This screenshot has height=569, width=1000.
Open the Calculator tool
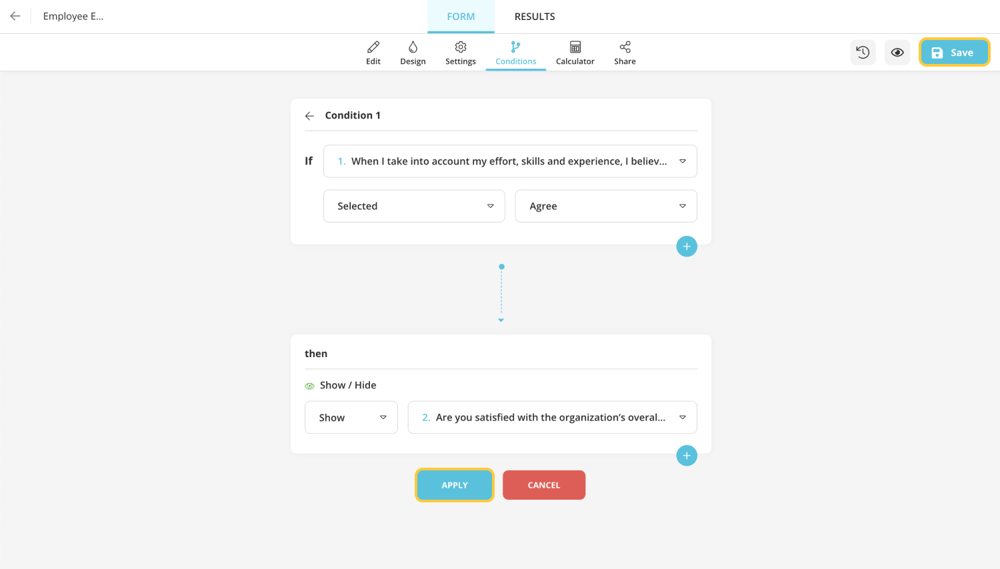(575, 53)
